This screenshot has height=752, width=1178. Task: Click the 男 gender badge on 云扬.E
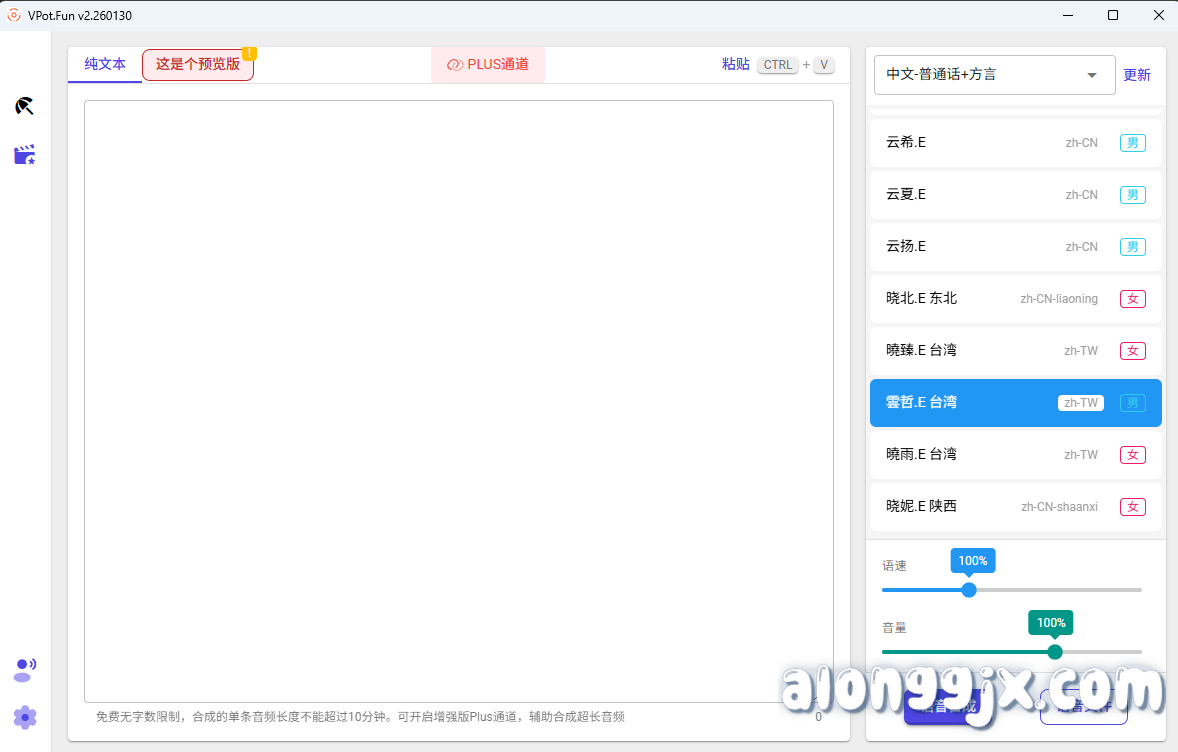(x=1132, y=246)
